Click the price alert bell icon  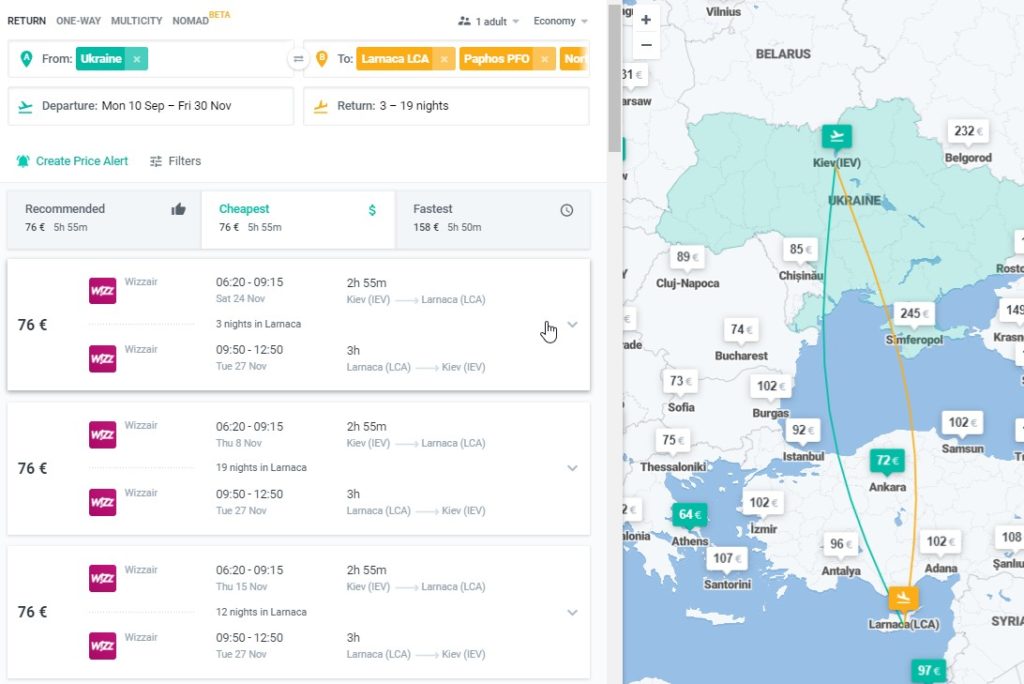(23, 161)
